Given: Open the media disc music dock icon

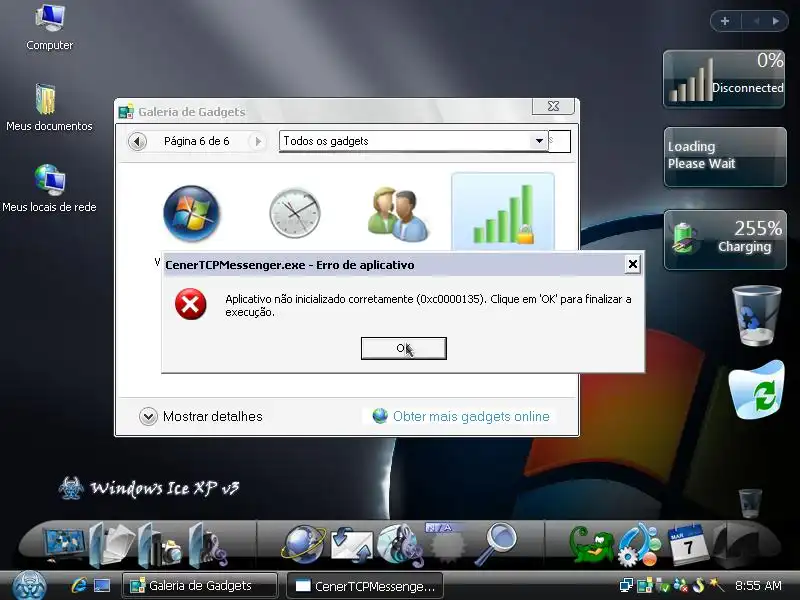Looking at the screenshot, I should (401, 545).
